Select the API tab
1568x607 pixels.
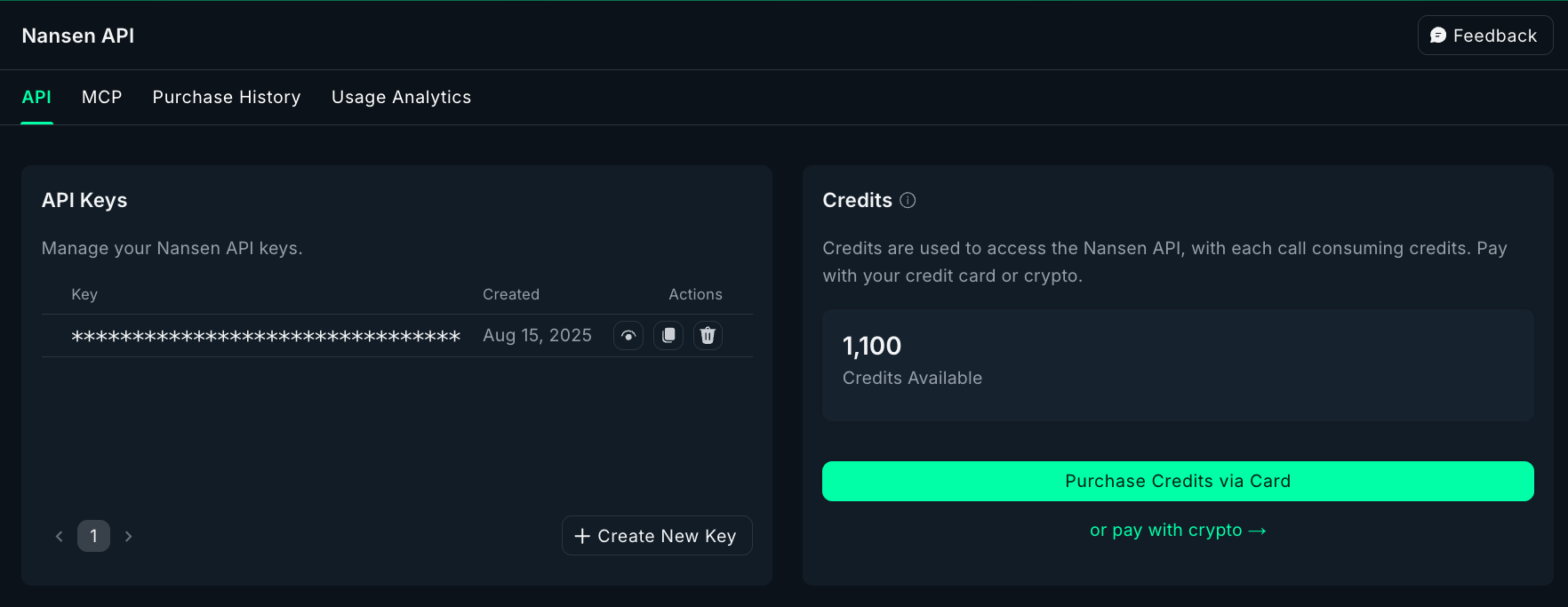(x=36, y=97)
